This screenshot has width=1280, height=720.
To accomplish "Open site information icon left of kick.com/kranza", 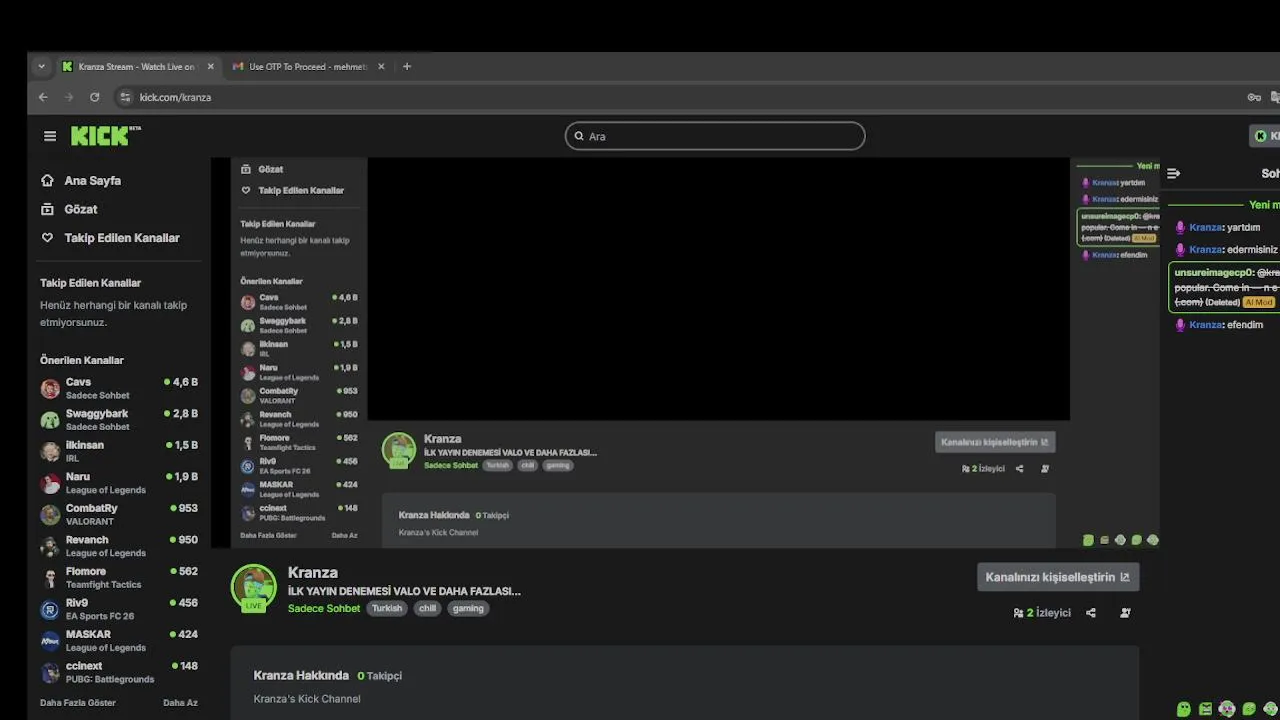I will pos(125,97).
